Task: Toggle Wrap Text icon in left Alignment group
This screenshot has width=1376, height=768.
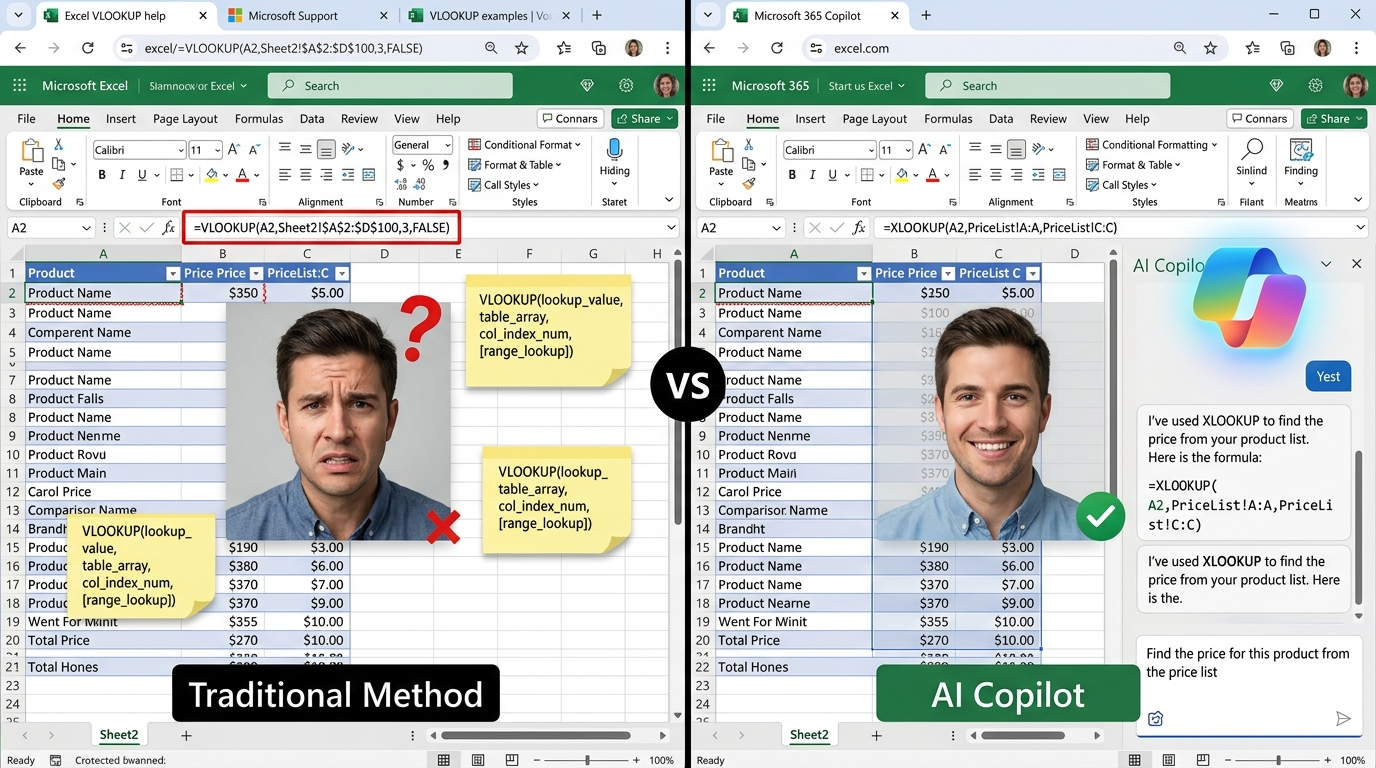Action: pos(370,175)
